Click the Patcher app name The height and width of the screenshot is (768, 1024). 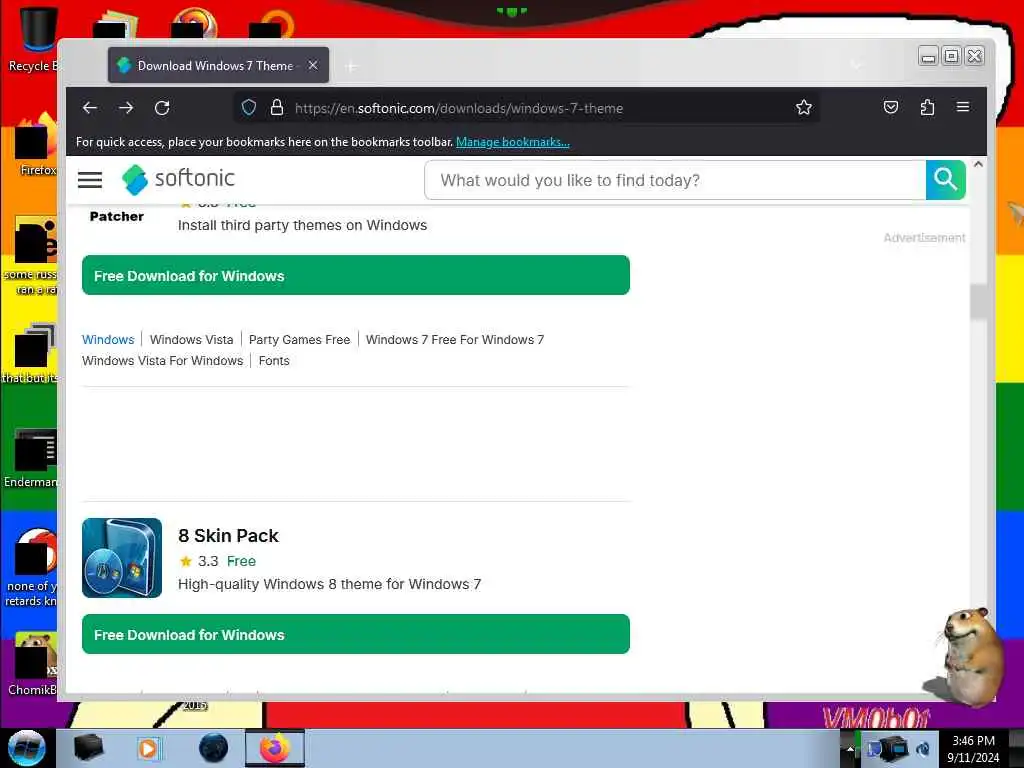(x=116, y=217)
